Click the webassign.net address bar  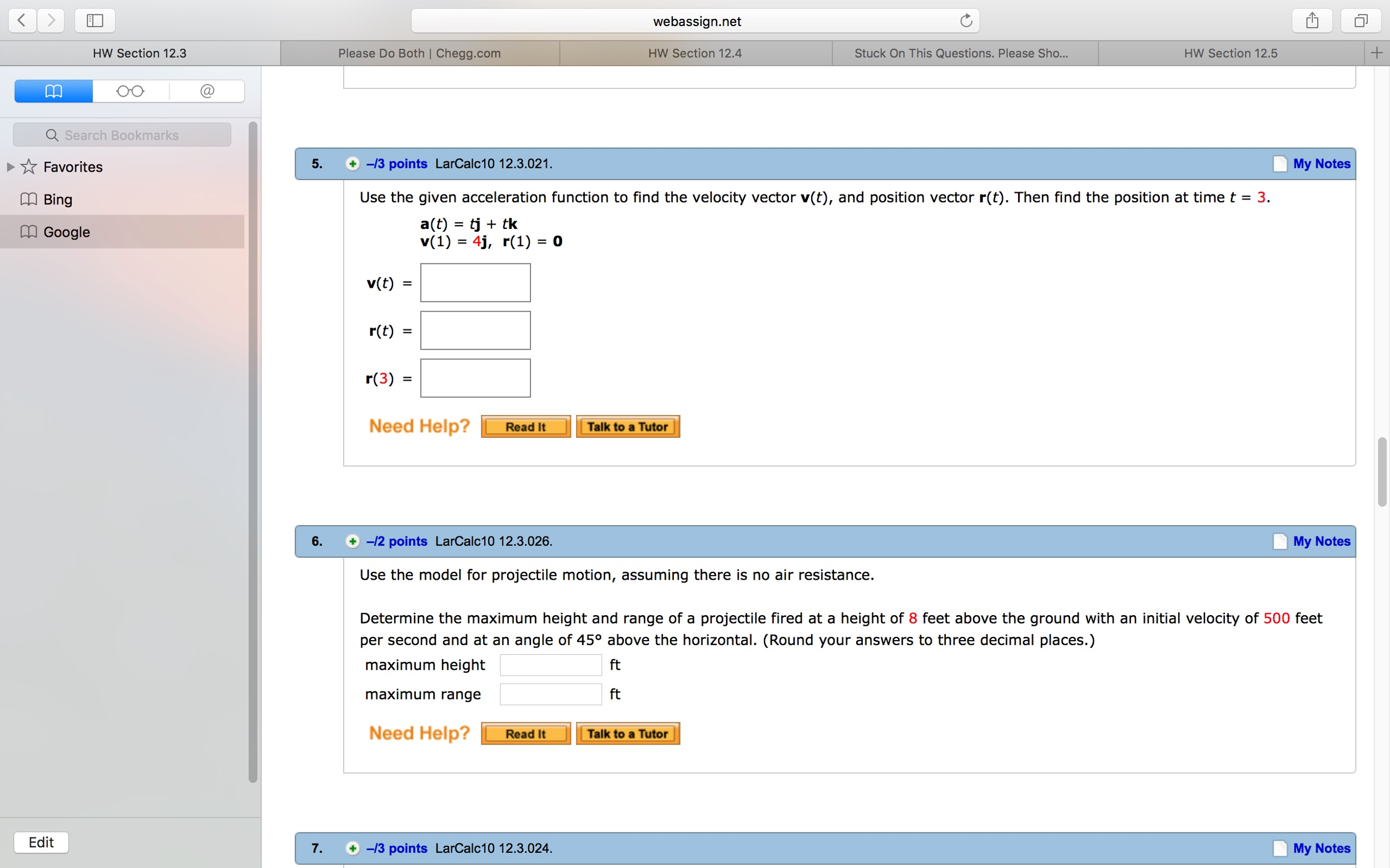695,21
